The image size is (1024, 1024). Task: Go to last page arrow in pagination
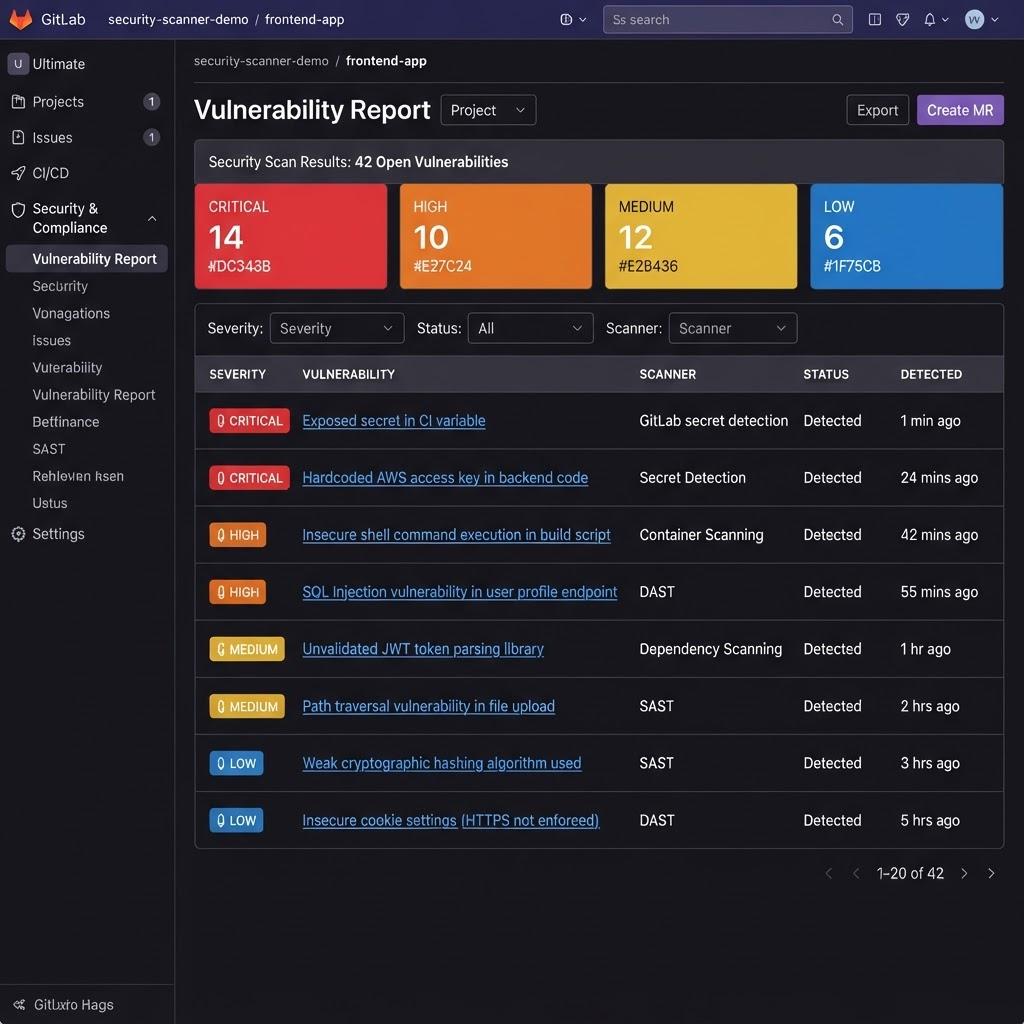[x=991, y=873]
